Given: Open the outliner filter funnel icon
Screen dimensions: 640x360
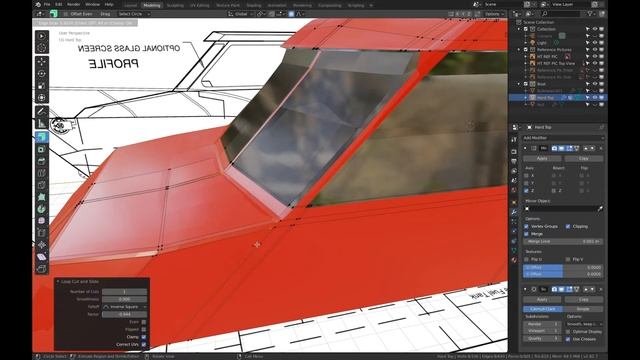Looking at the screenshot, I should [590, 14].
